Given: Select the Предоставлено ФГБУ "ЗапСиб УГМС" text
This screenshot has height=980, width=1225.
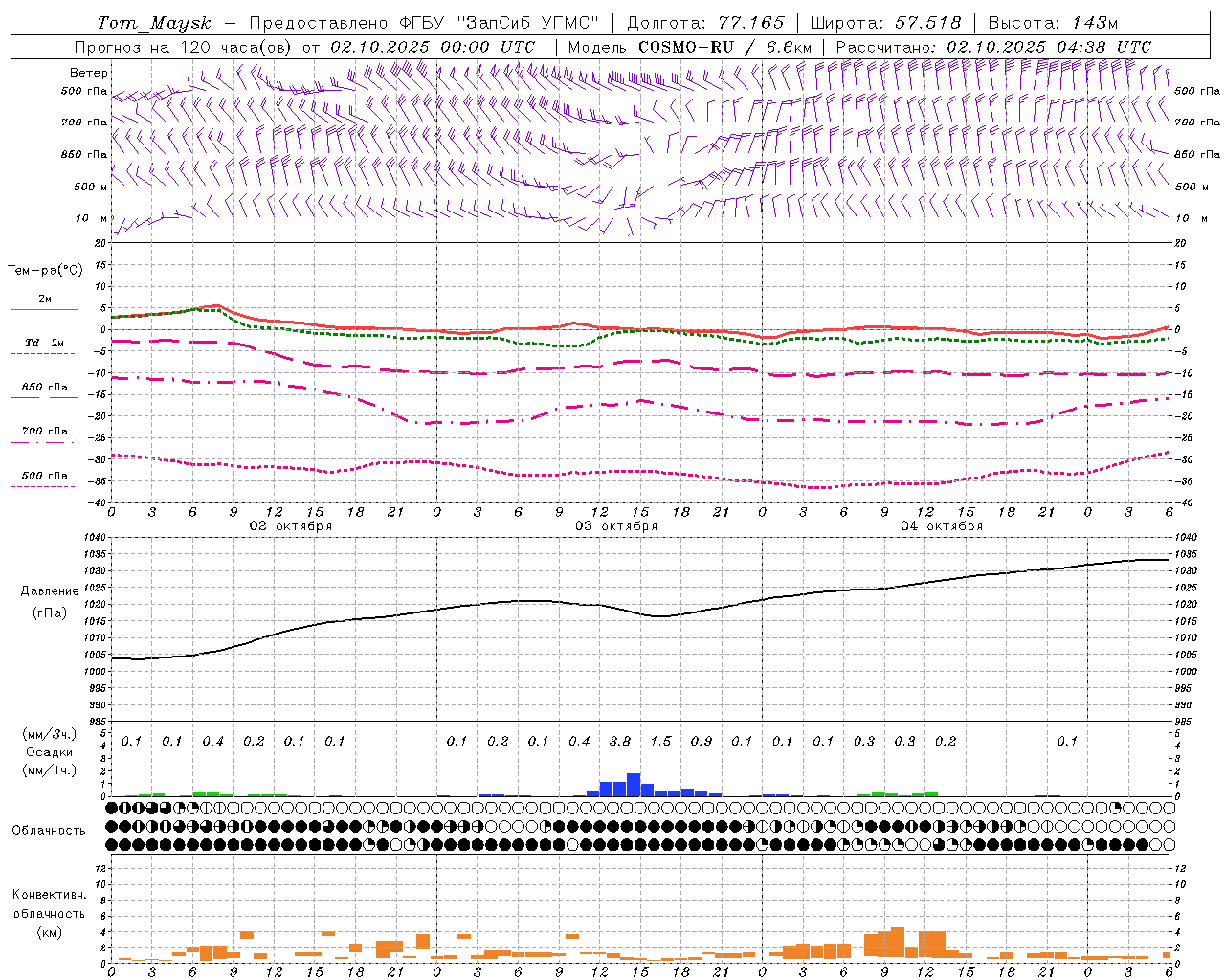Looking at the screenshot, I should click(424, 23).
